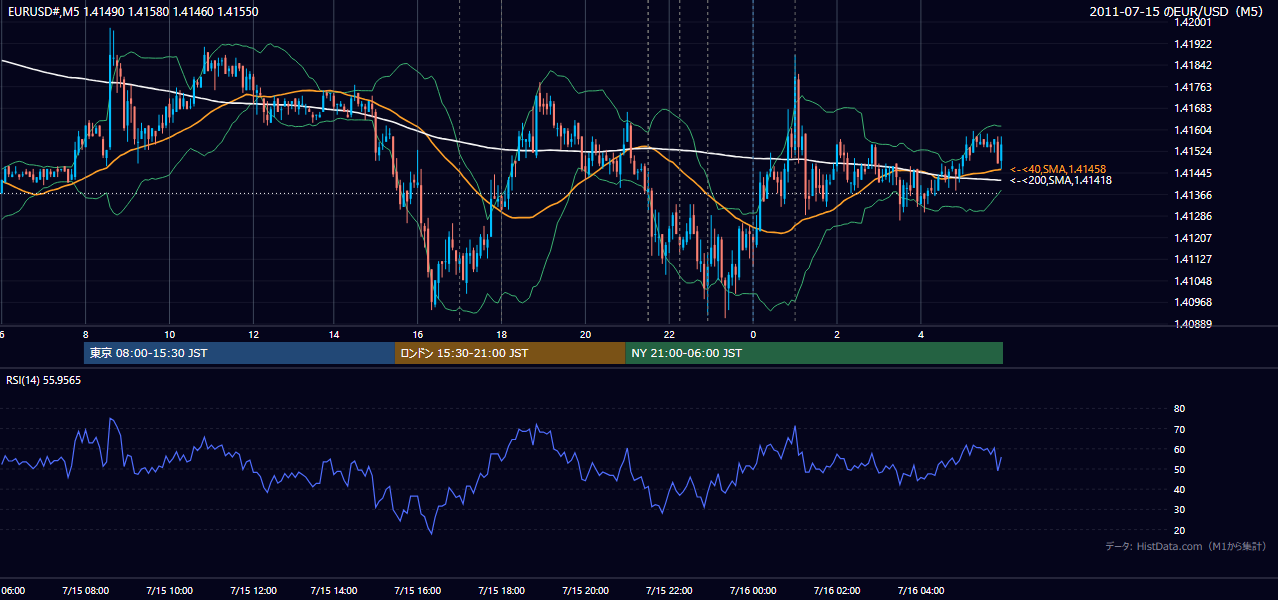Image resolution: width=1278 pixels, height=600 pixels.
Task: Click hour label 10 under the price chart
Action: 169,334
